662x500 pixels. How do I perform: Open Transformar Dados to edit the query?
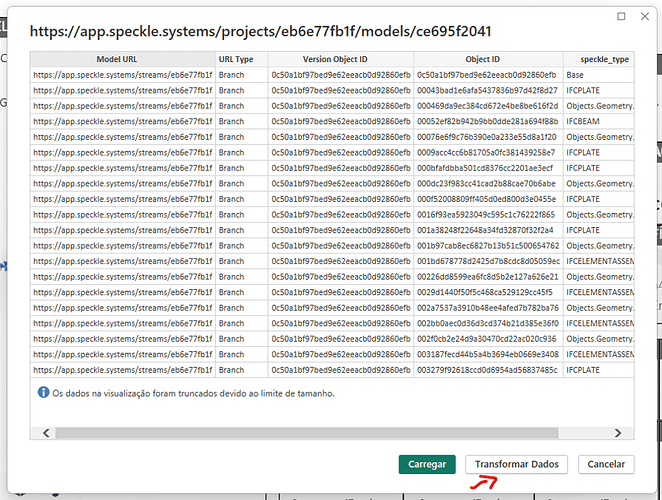pos(516,464)
